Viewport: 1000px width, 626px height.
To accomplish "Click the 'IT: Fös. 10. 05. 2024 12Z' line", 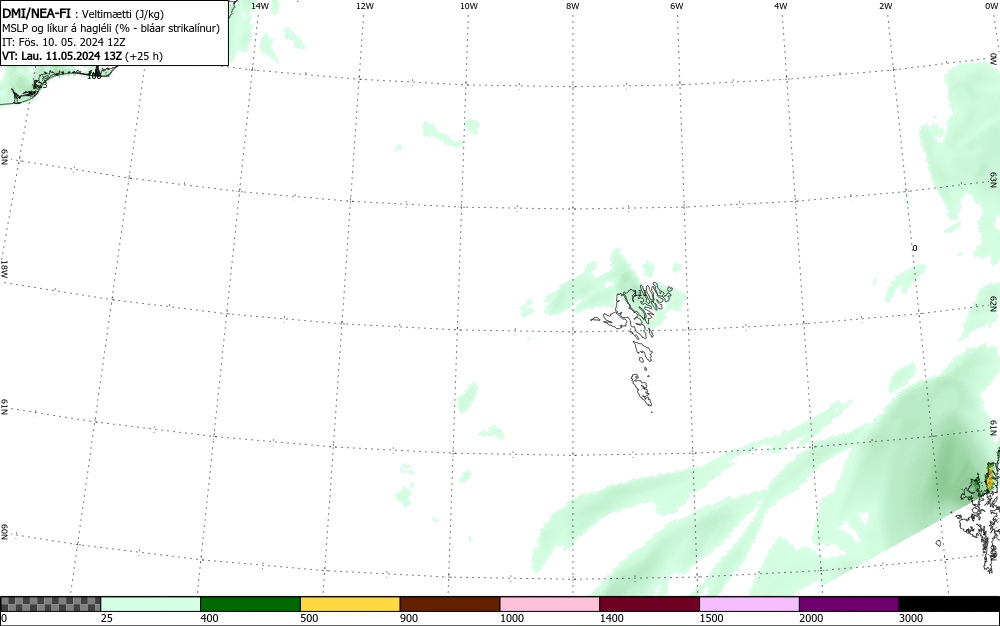I will 64,42.
